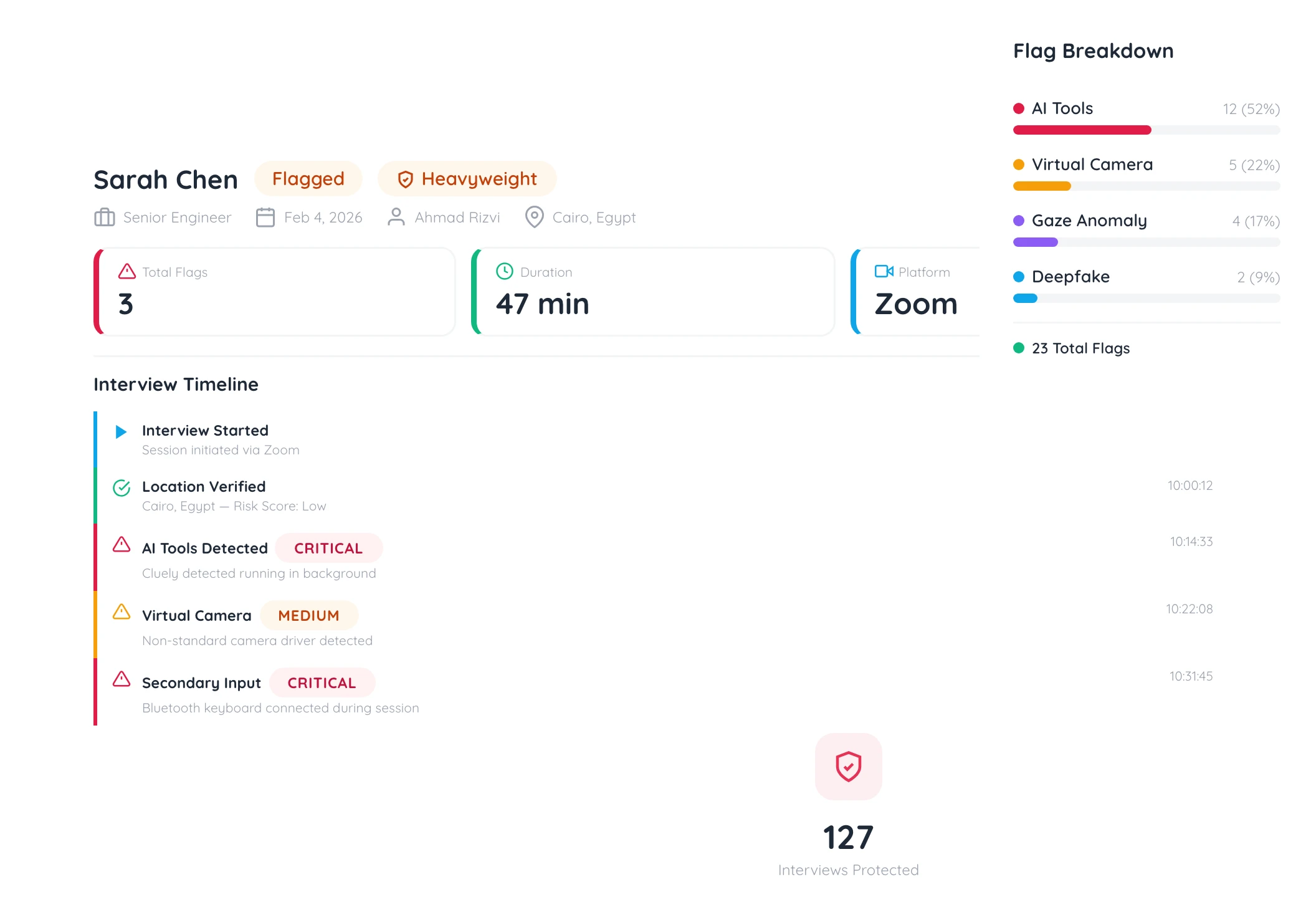
Task: Click the Heavyweight shield badge
Action: point(467,179)
